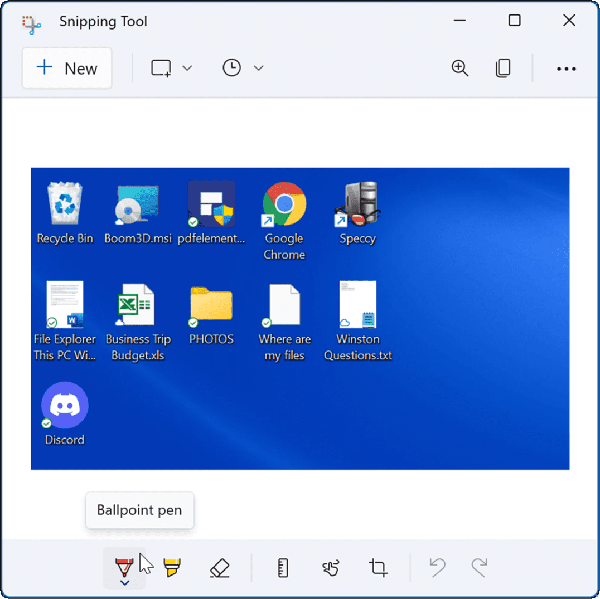The width and height of the screenshot is (600, 599).
Task: Click the Ballpoint pen tooltip label
Action: click(140, 510)
